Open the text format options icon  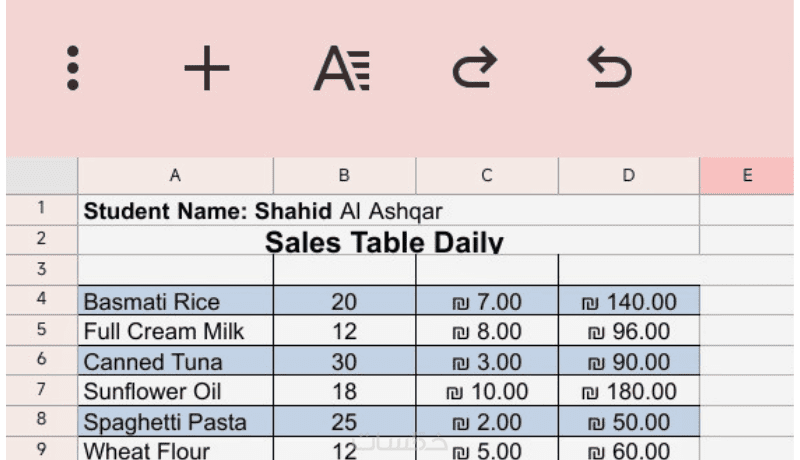click(x=341, y=69)
